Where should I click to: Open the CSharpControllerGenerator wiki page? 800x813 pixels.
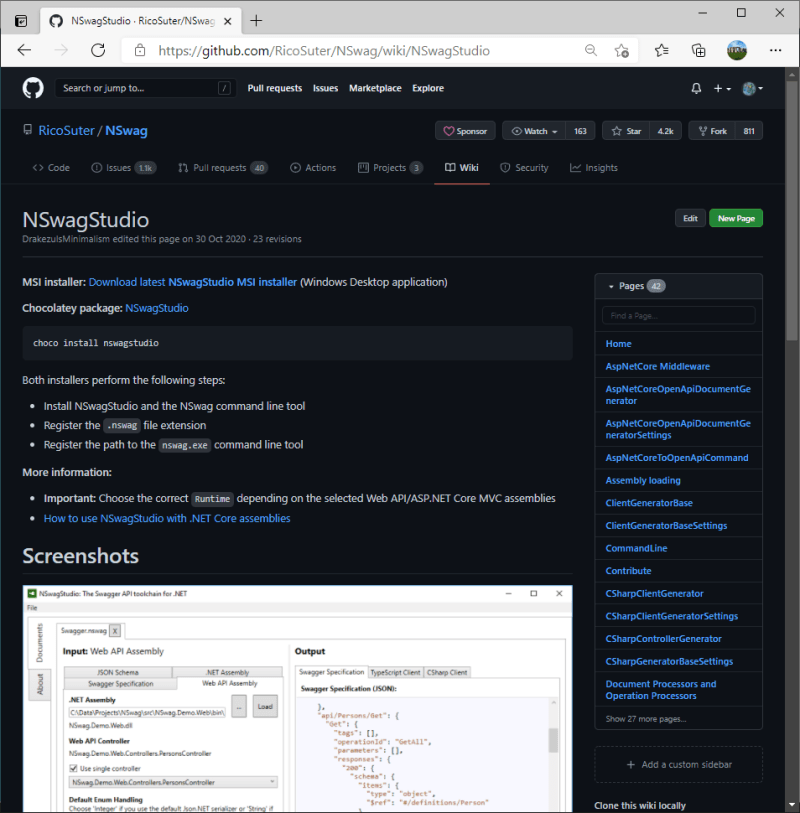pos(664,639)
